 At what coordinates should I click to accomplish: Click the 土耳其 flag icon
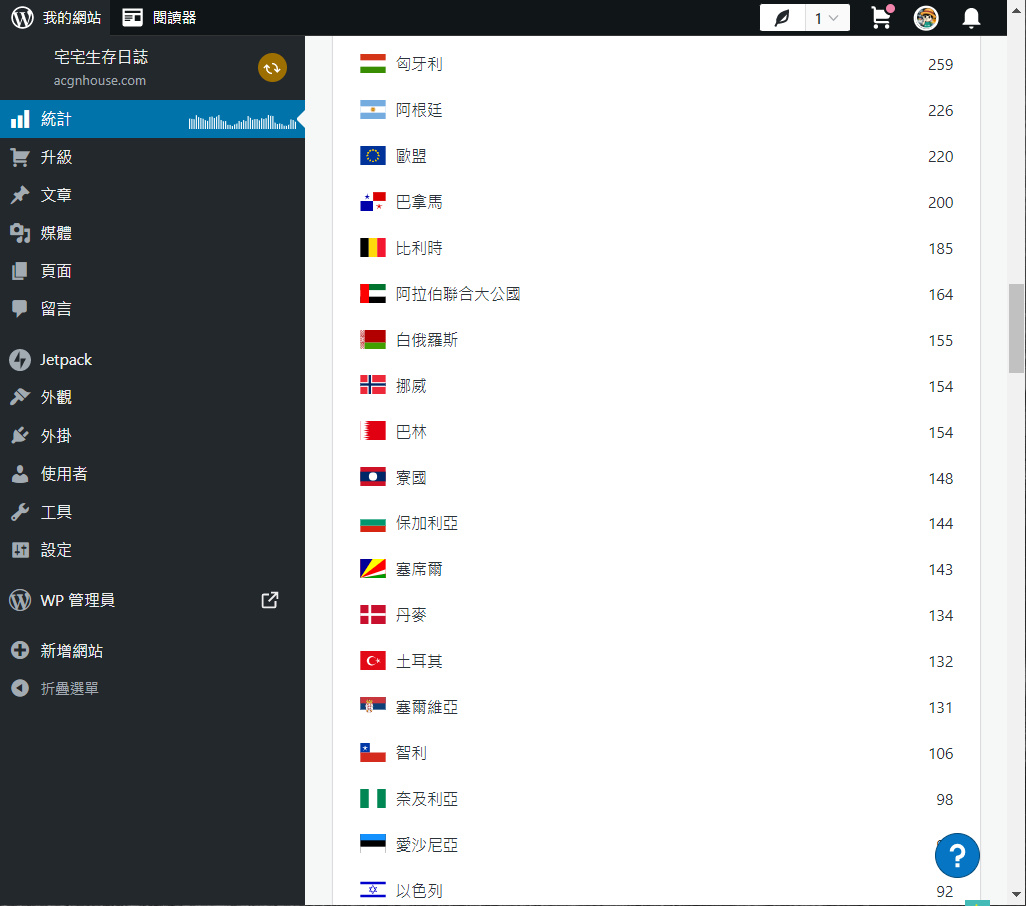[x=372, y=661]
